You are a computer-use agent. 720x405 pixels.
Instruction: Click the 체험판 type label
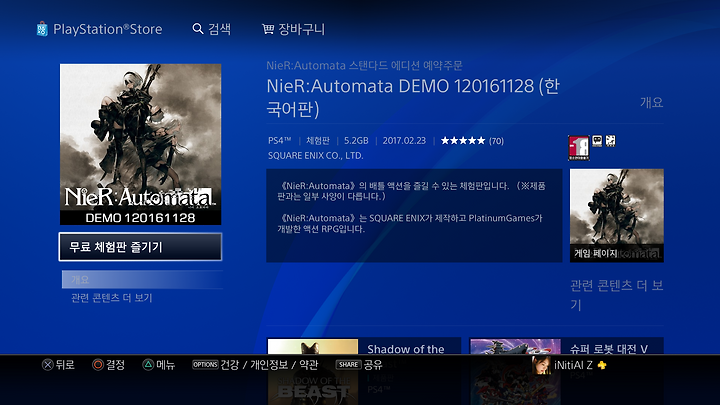[x=318, y=141]
